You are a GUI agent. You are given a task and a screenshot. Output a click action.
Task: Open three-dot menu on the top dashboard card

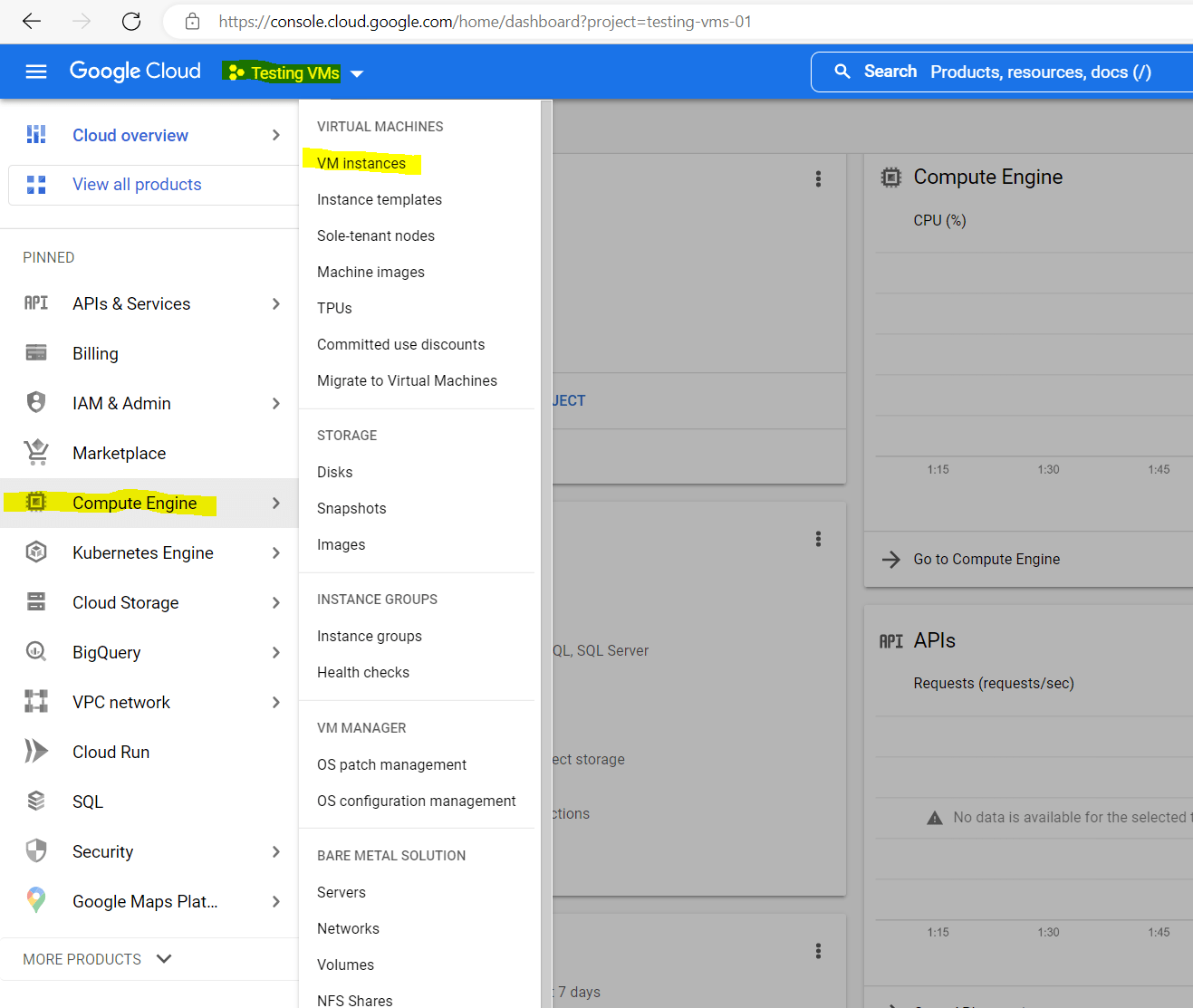point(818,179)
